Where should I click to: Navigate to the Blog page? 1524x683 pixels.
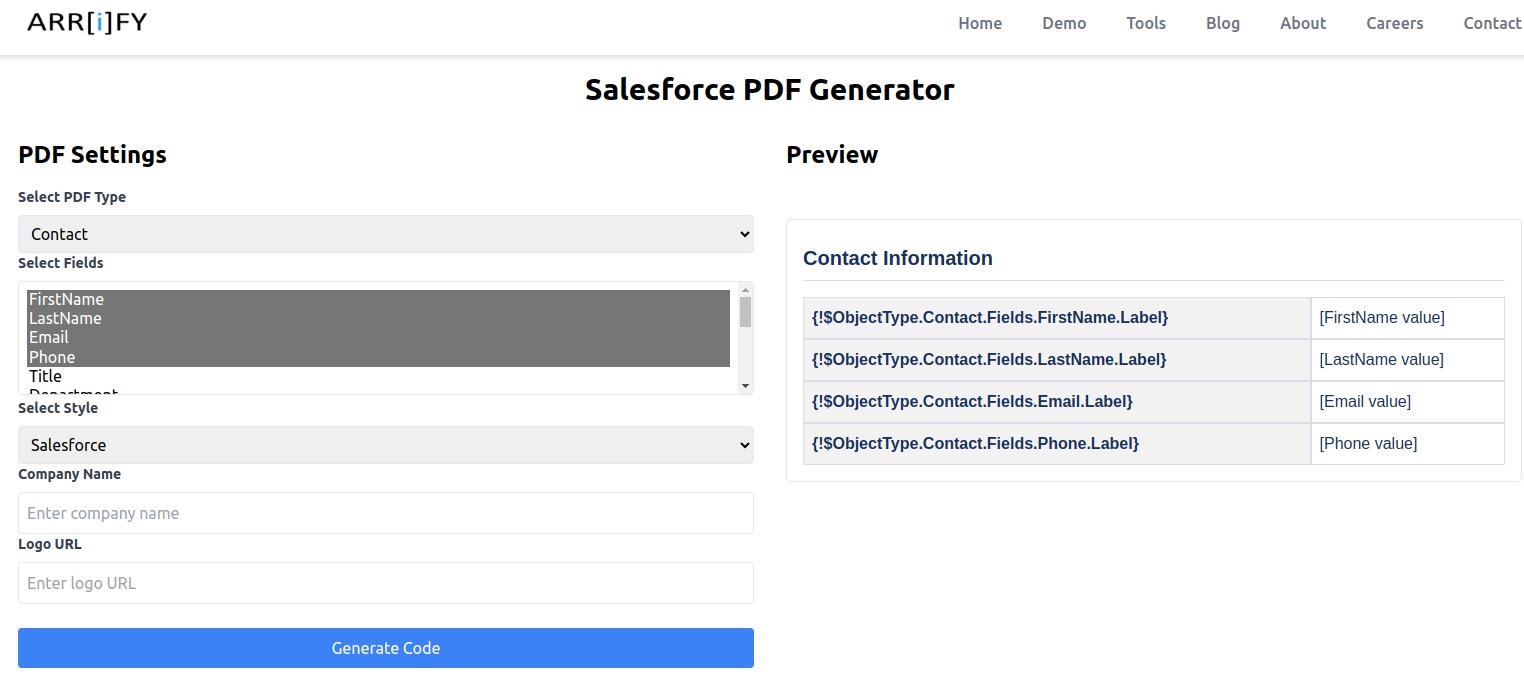click(1222, 23)
